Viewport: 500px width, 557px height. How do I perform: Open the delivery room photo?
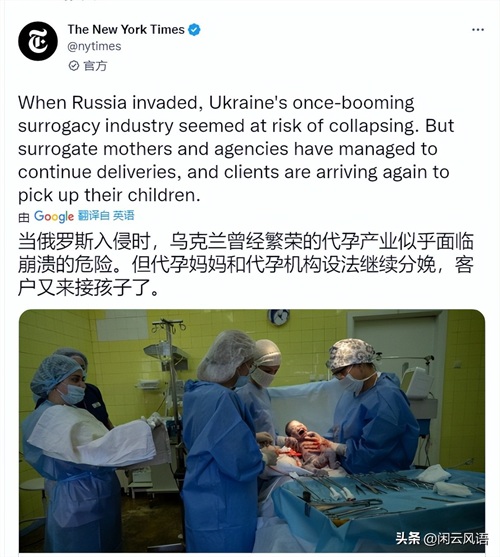coord(252,431)
